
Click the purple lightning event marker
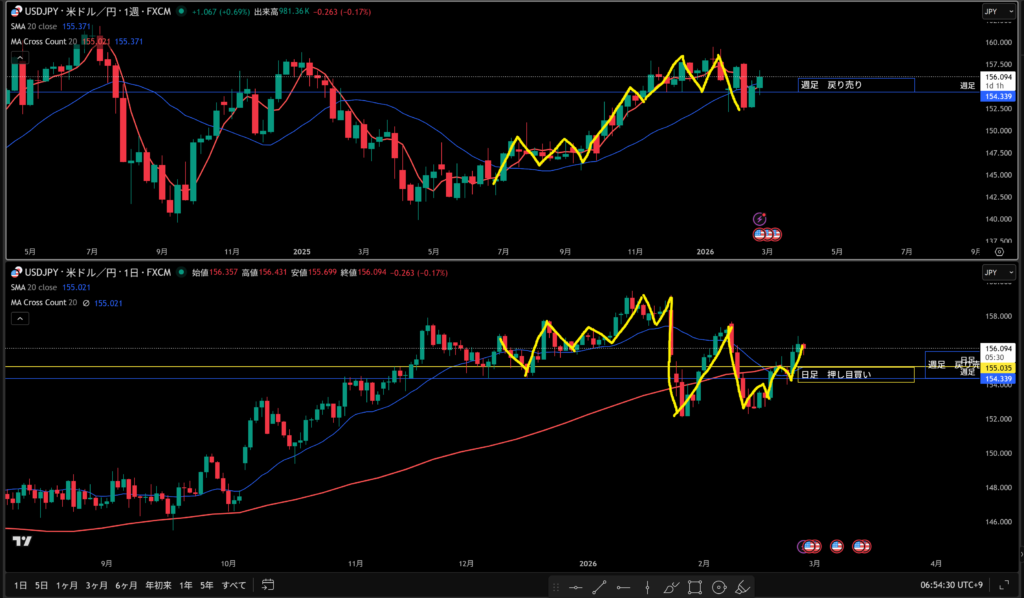pyautogui.click(x=759, y=218)
